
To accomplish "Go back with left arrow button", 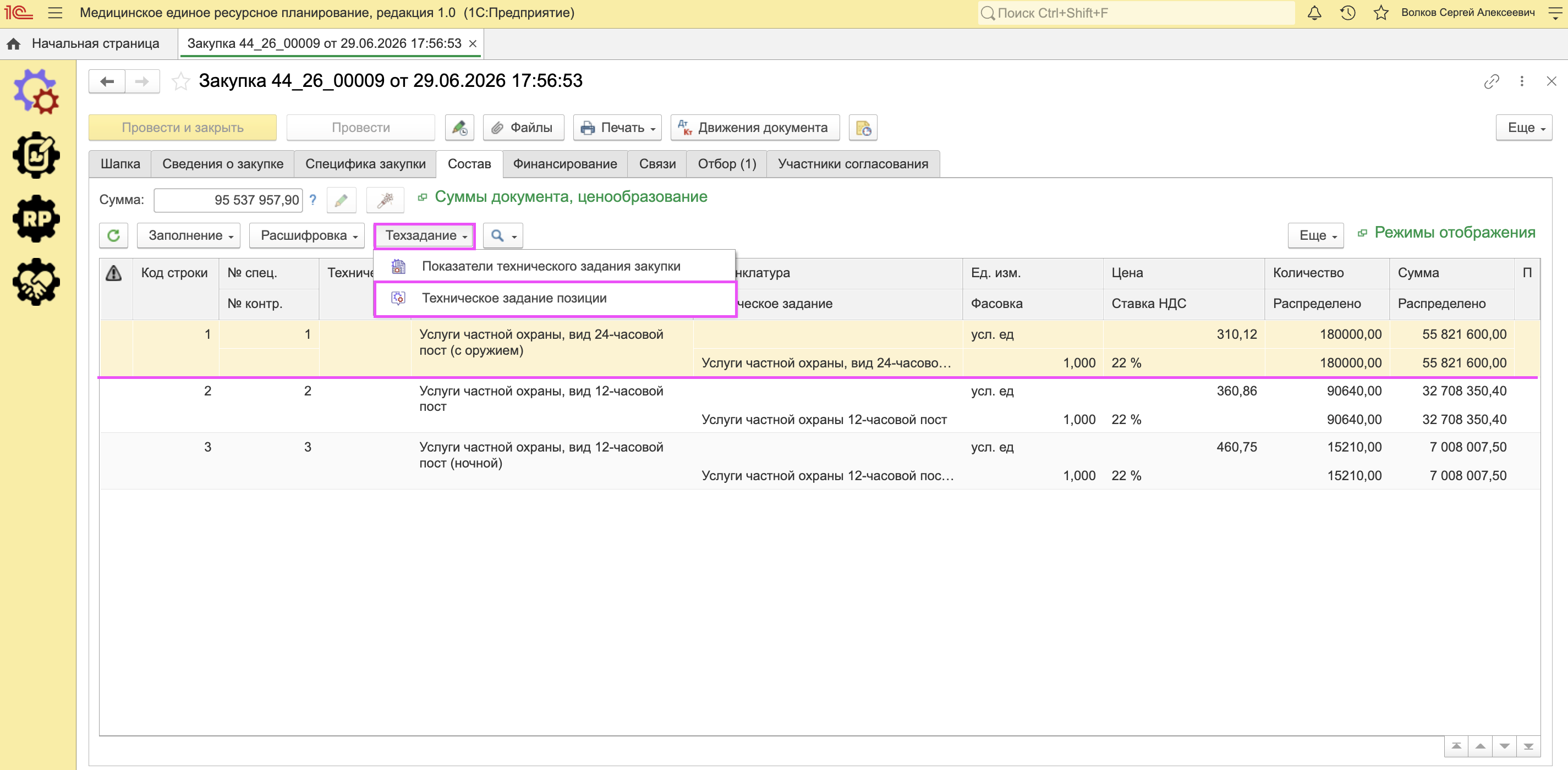I will click(107, 81).
